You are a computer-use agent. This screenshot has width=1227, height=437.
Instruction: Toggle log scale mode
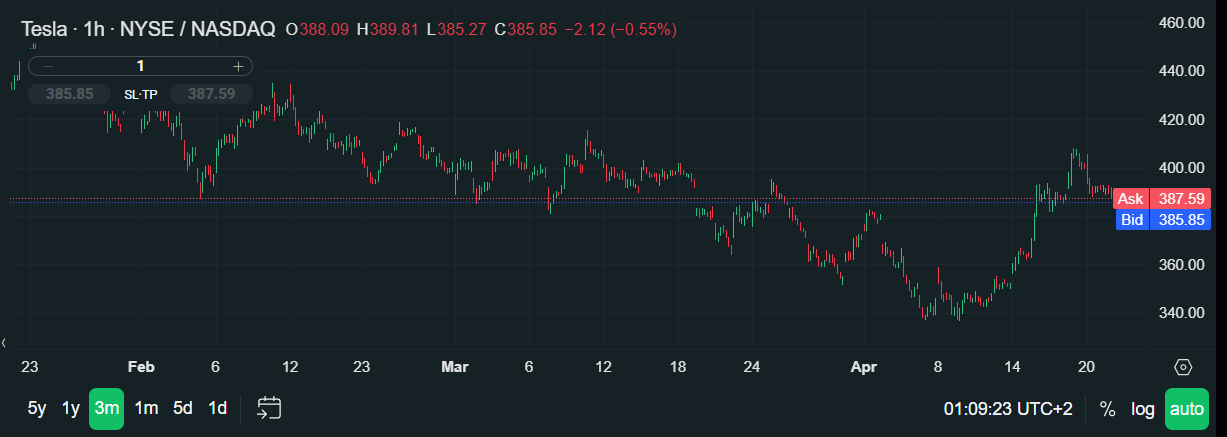(x=1142, y=409)
